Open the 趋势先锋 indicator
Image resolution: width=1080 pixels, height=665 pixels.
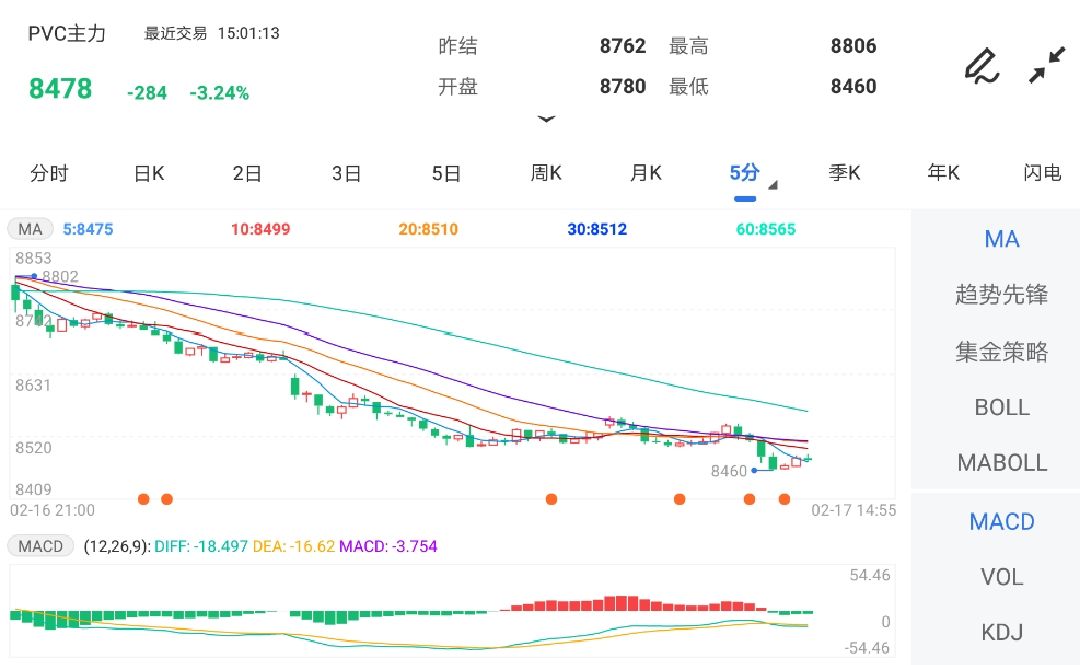point(1002,295)
